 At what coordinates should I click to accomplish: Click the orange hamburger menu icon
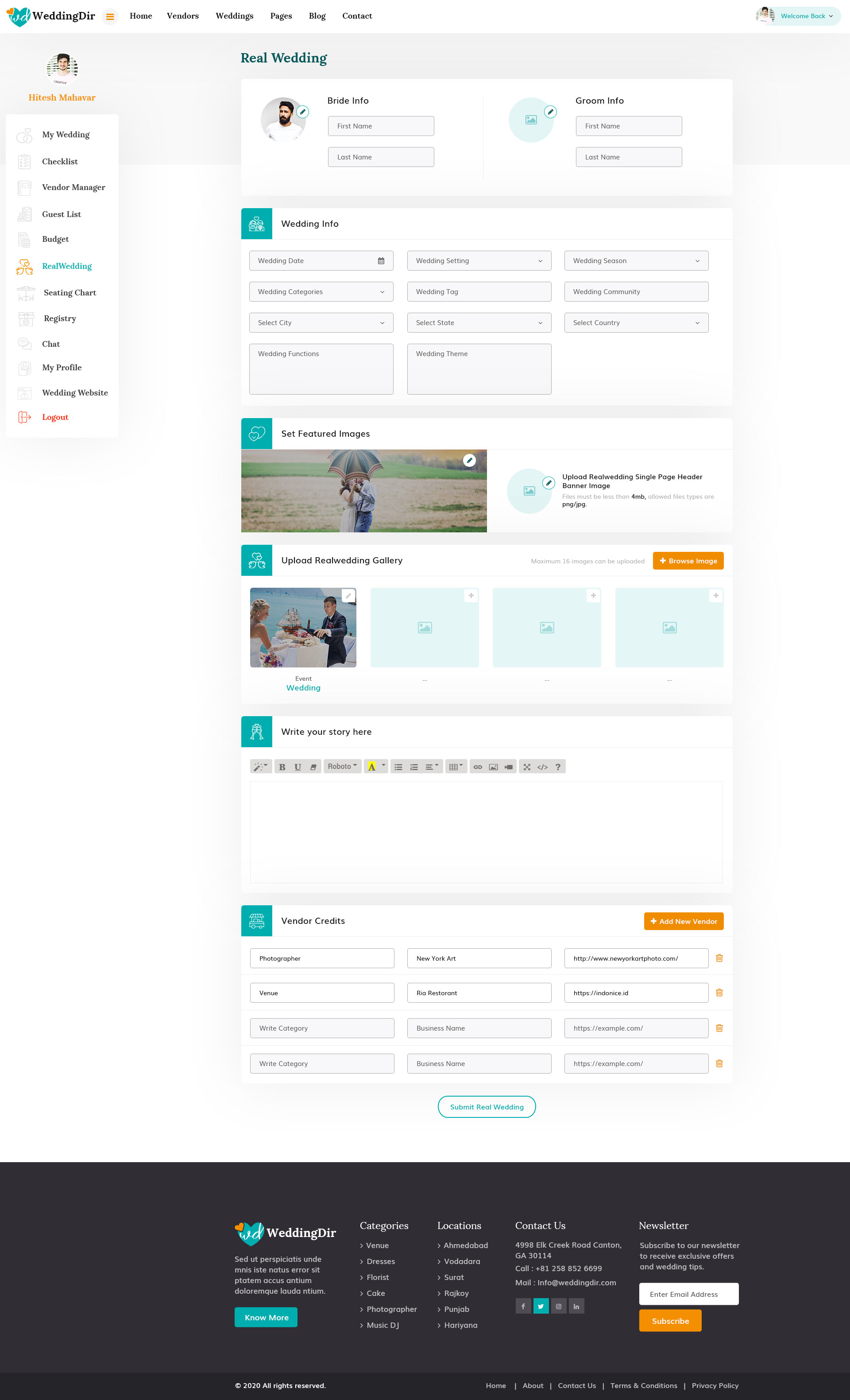pos(110,16)
